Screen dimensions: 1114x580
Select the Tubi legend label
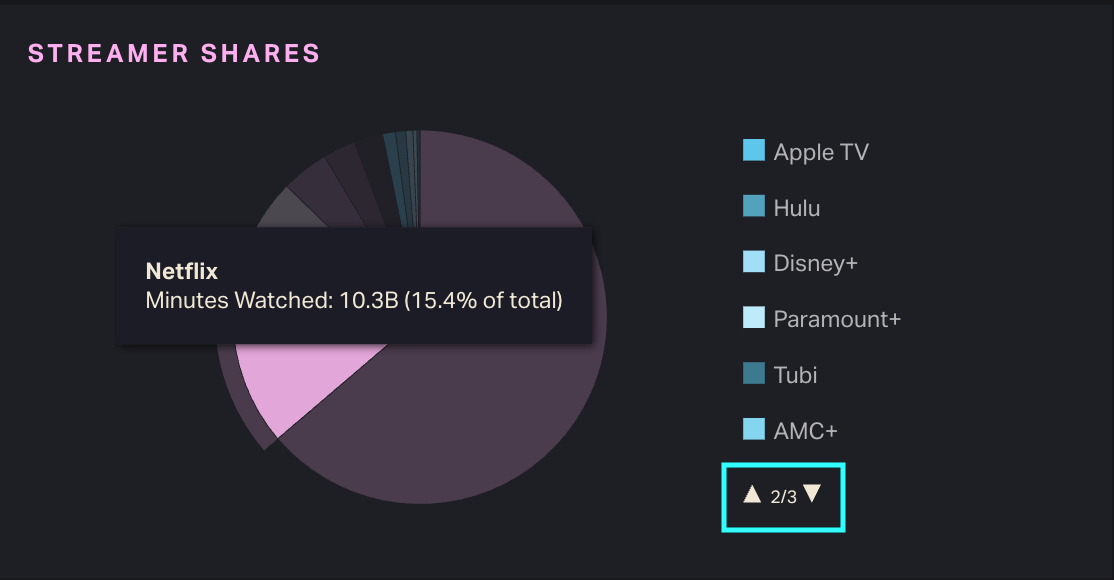[x=795, y=375]
